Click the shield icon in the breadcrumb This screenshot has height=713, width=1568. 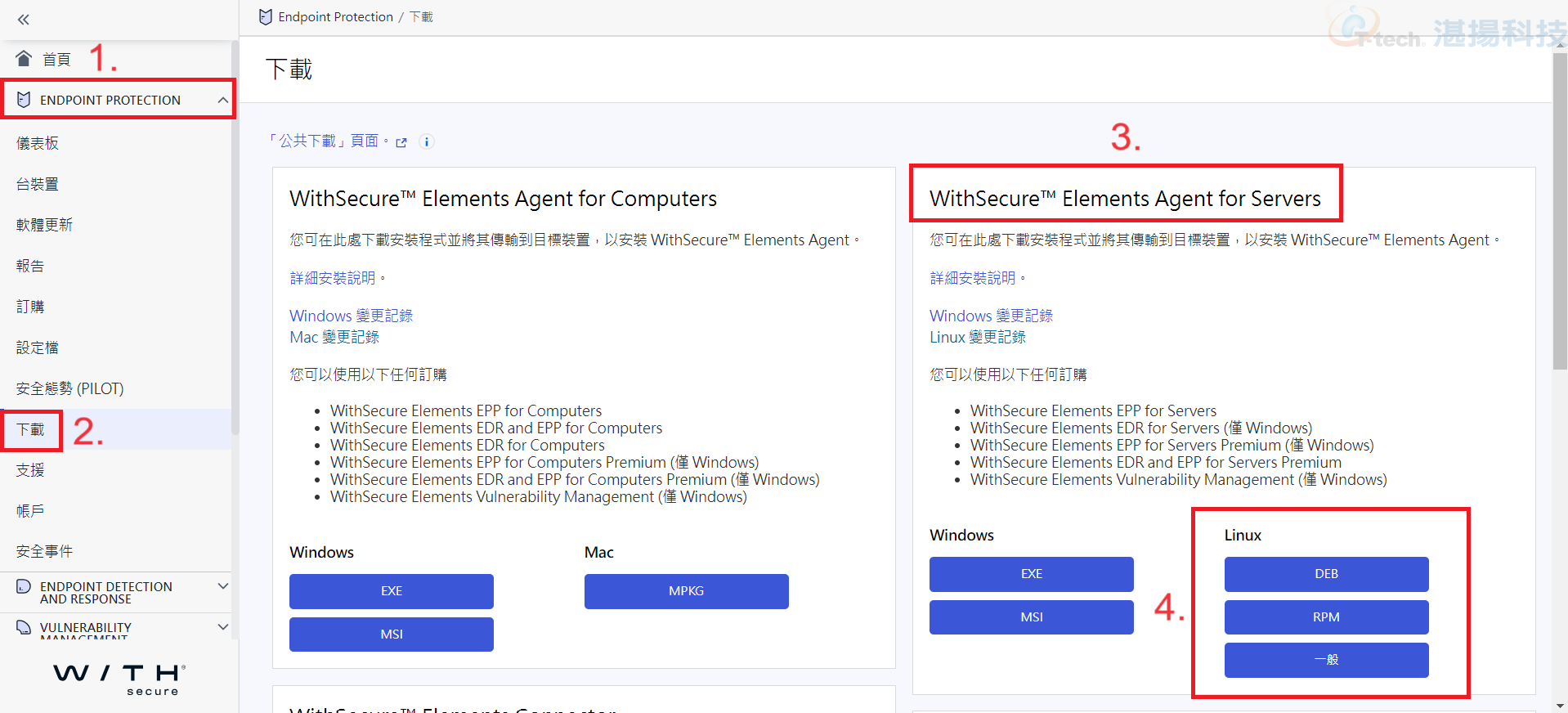tap(265, 17)
